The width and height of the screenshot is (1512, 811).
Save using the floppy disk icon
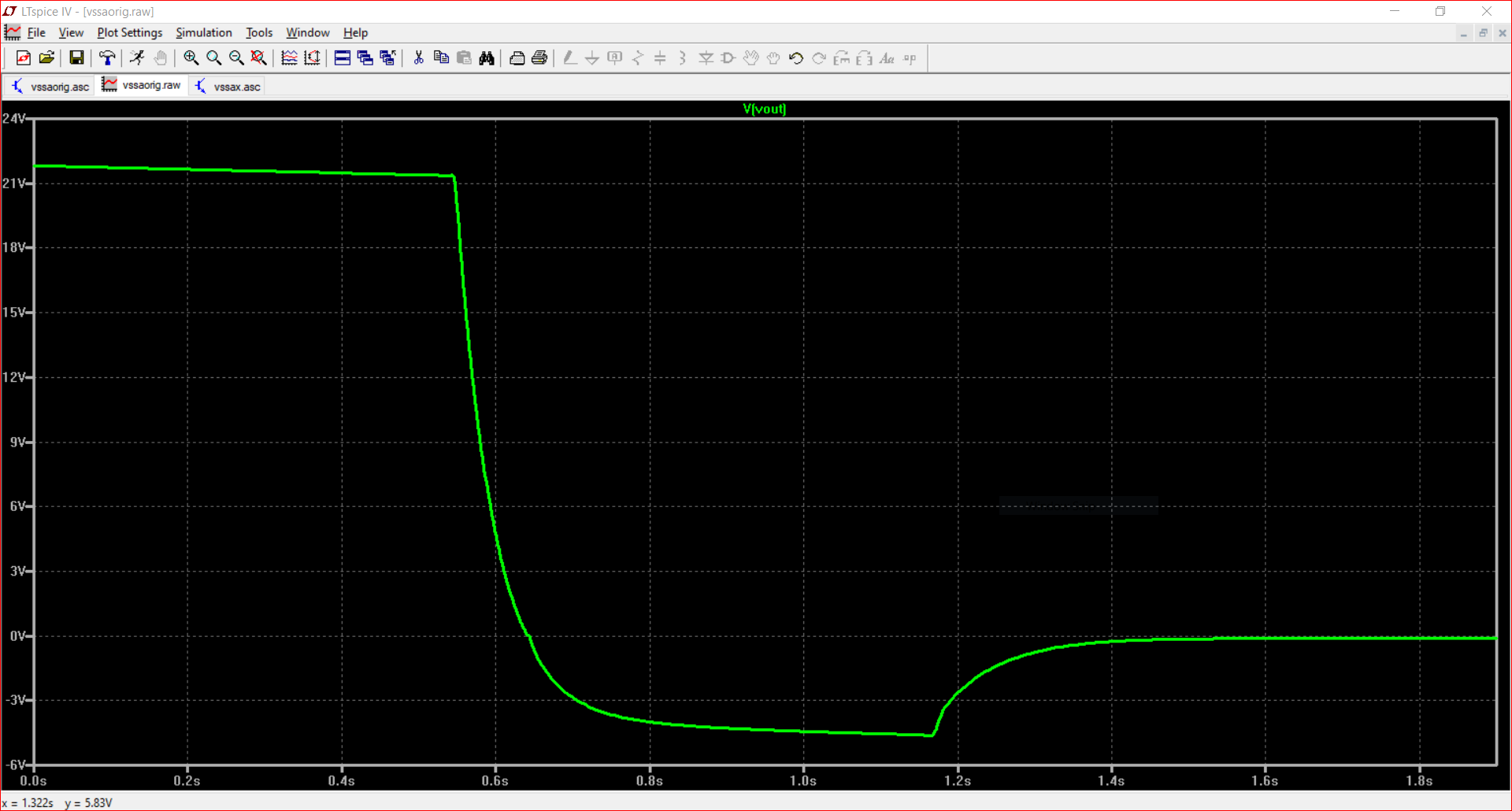[76, 58]
